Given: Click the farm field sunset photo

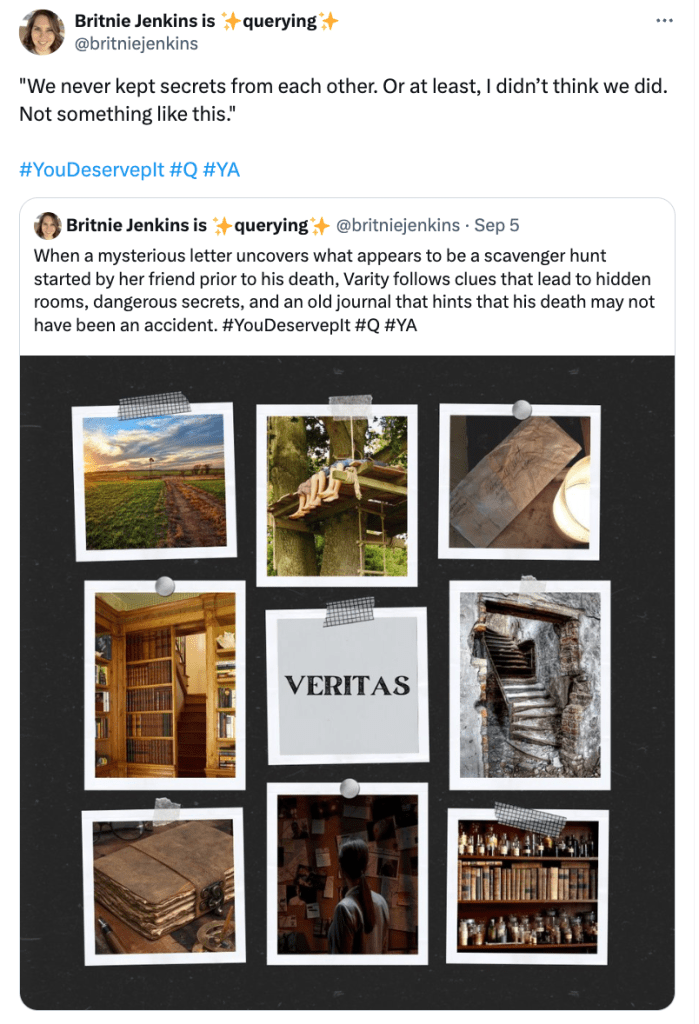Looking at the screenshot, I should click(x=155, y=482).
